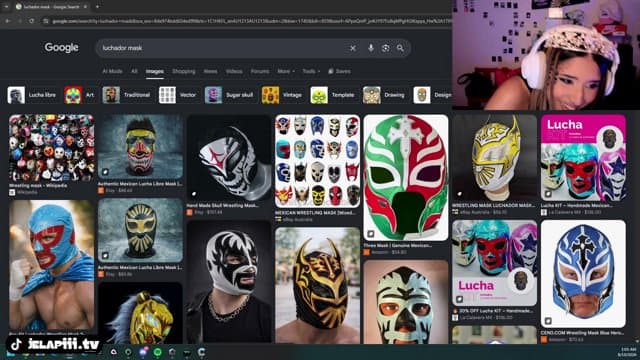640x360 pixels.
Task: Switch to the All results tab
Action: [x=134, y=71]
